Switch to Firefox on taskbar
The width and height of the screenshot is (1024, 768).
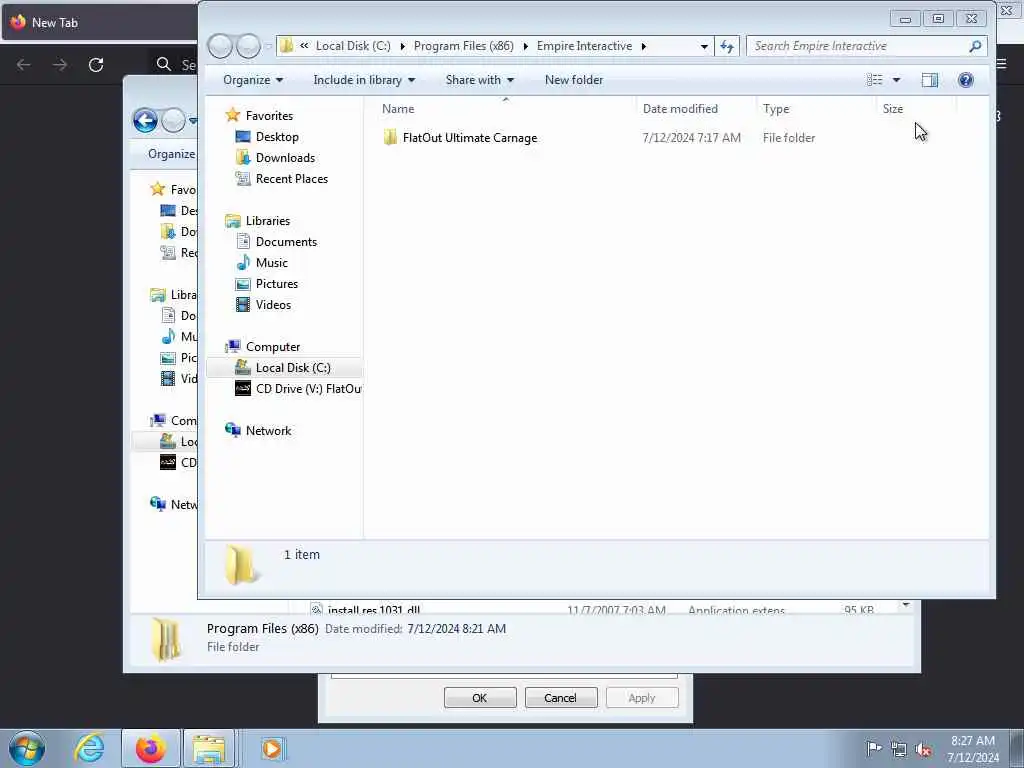point(150,748)
